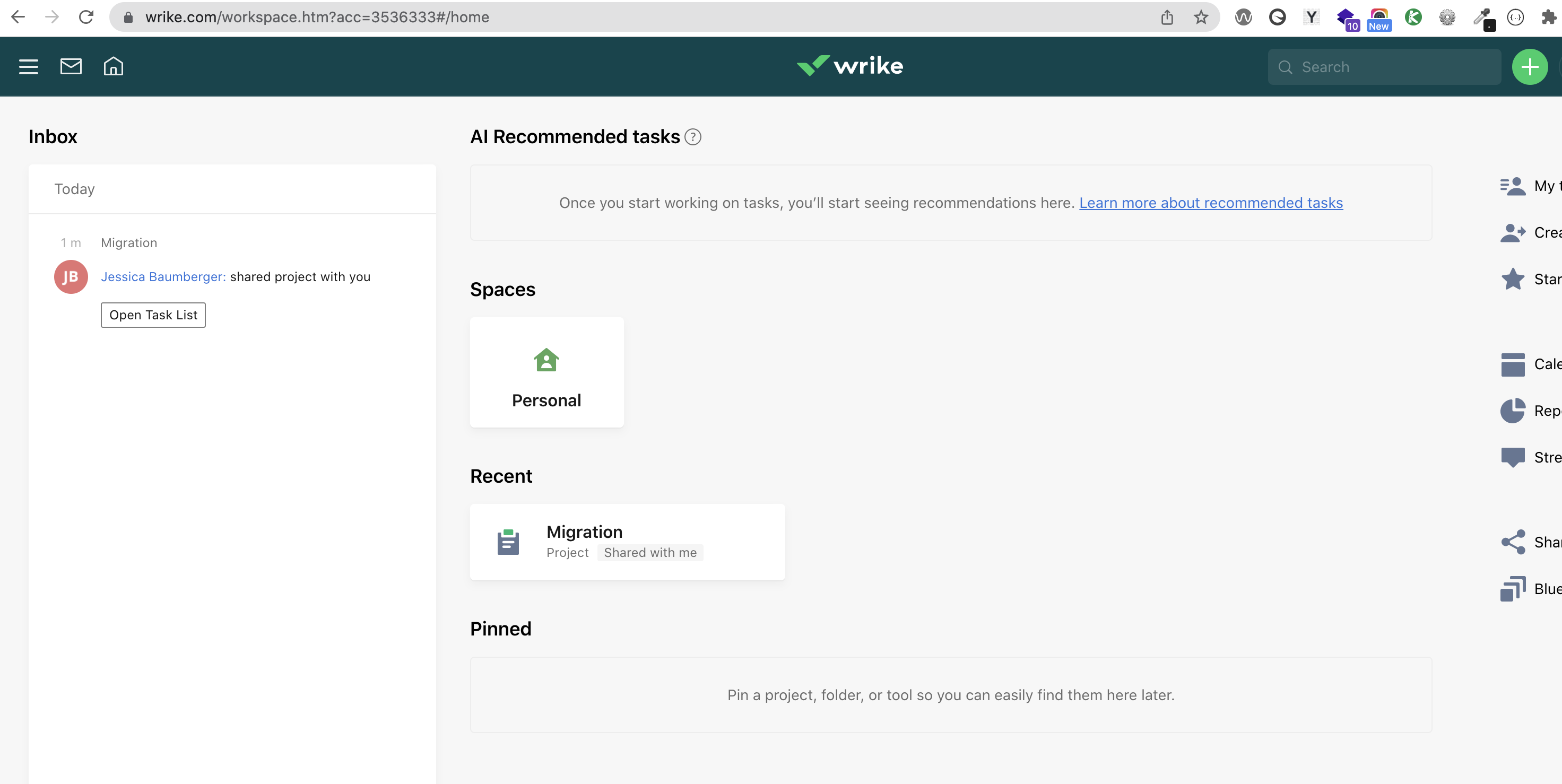Open the hamburger navigation menu

click(29, 67)
